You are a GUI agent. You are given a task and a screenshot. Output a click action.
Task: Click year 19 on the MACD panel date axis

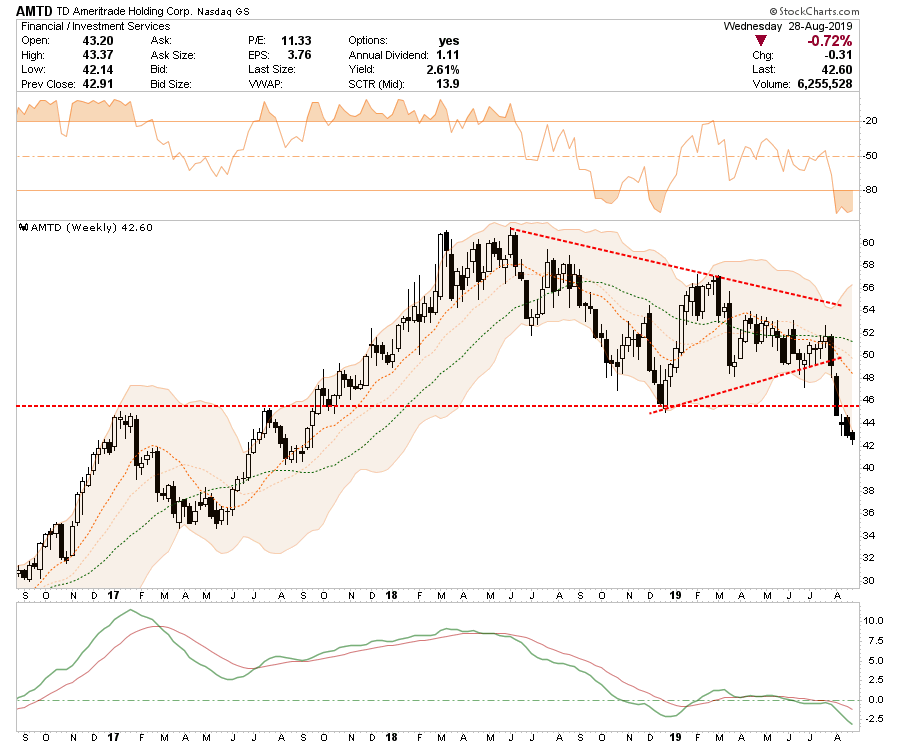(675, 737)
